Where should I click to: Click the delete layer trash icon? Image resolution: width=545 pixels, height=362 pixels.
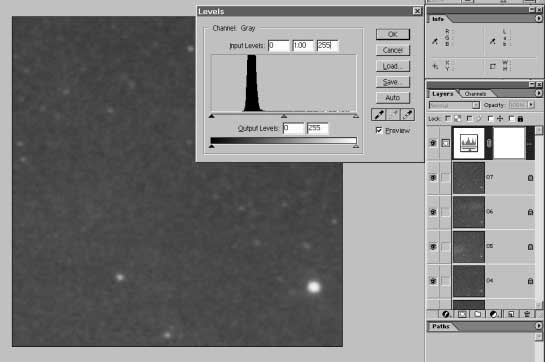[x=527, y=314]
